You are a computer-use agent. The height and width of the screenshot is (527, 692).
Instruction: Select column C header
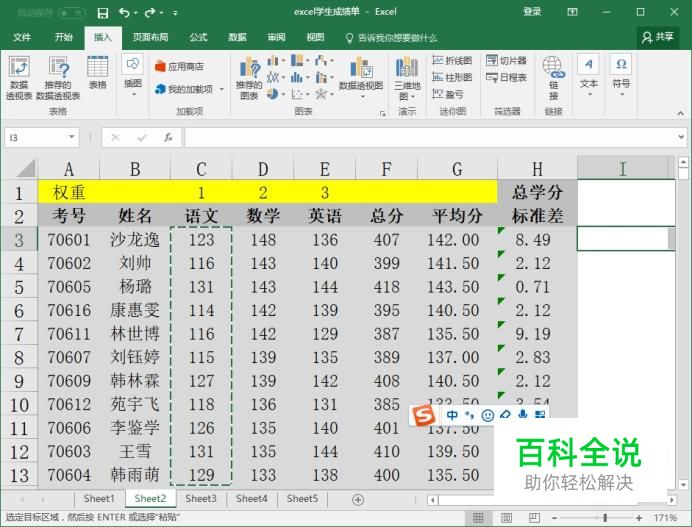(x=201, y=169)
